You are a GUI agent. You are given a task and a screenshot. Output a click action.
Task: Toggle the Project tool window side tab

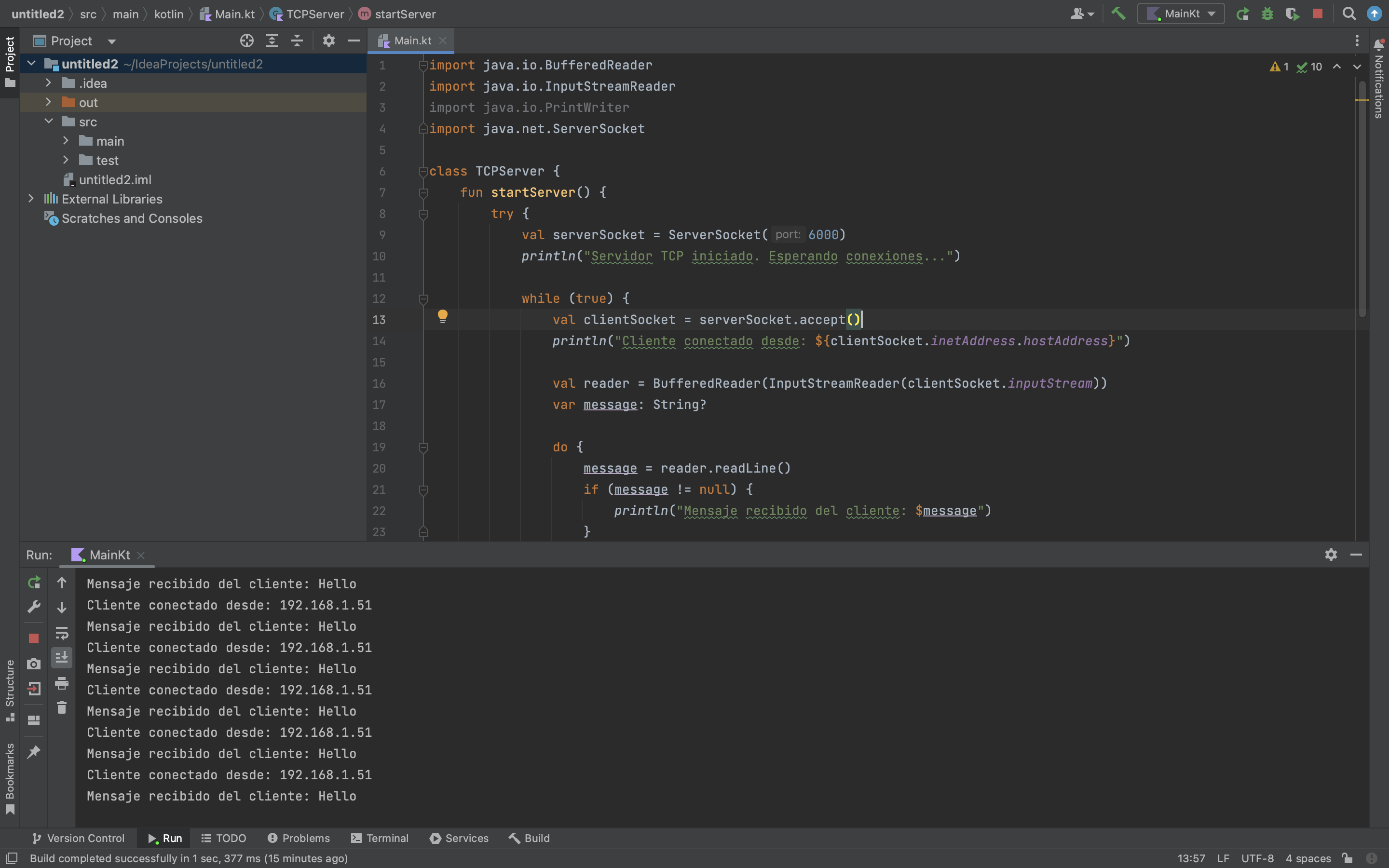coord(10,62)
